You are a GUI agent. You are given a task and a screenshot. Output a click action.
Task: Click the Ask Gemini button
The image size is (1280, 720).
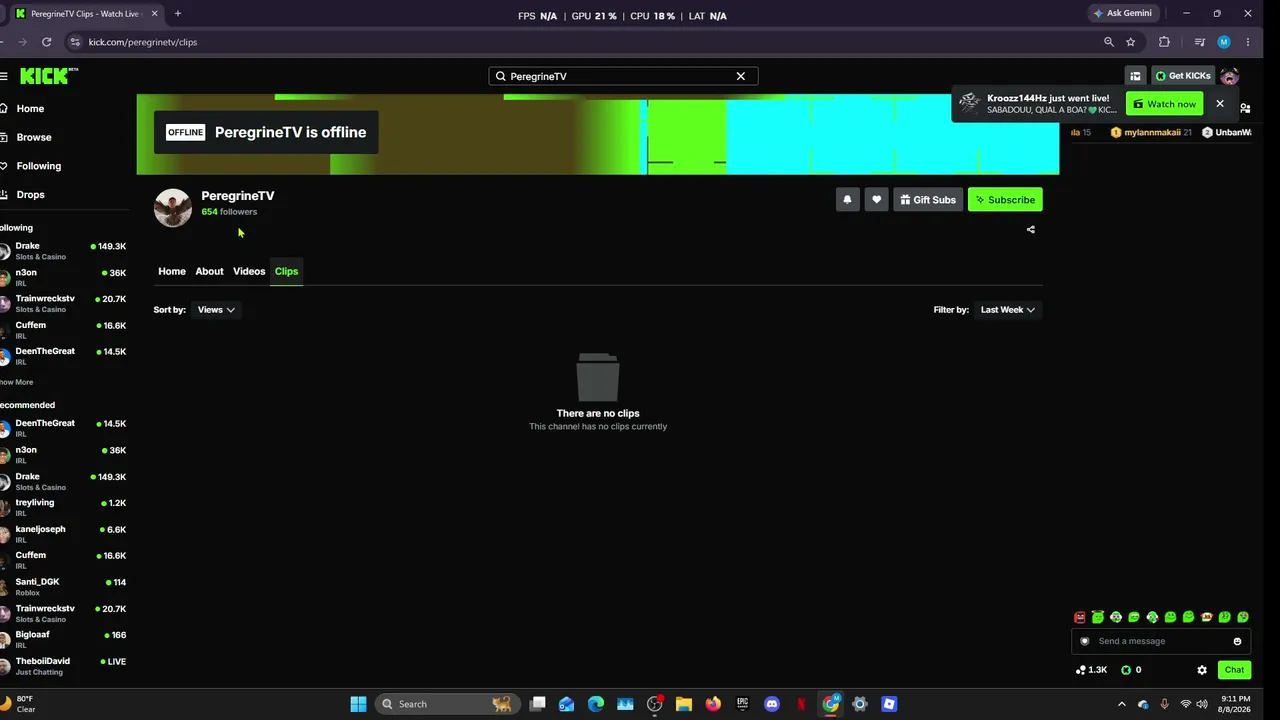[x=1122, y=13]
